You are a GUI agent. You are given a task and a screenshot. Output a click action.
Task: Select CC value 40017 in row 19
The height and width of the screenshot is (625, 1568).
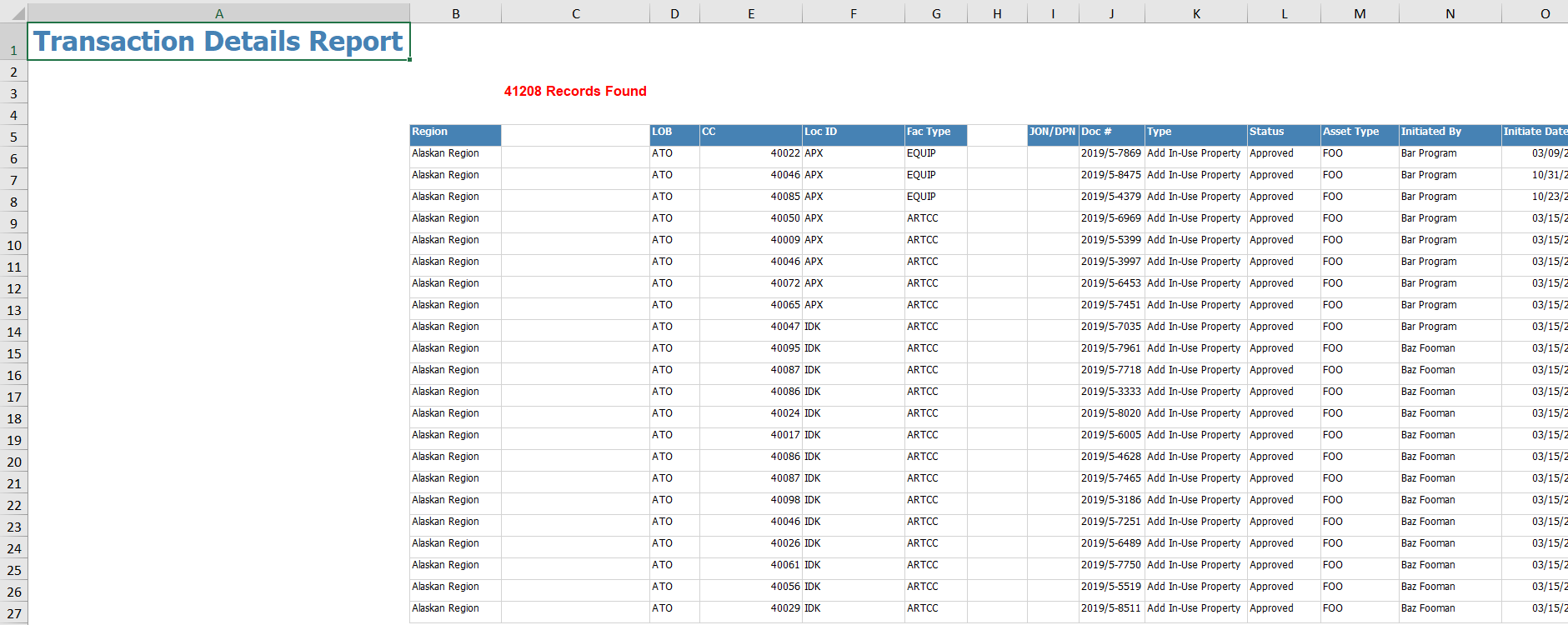[x=751, y=438]
